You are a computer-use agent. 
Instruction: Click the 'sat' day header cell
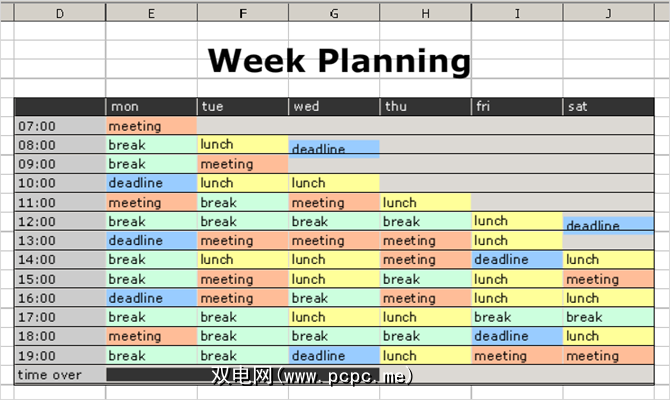609,107
